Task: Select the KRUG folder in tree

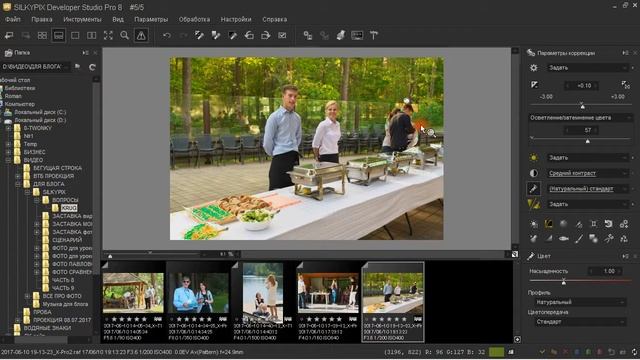Action: pos(69,208)
